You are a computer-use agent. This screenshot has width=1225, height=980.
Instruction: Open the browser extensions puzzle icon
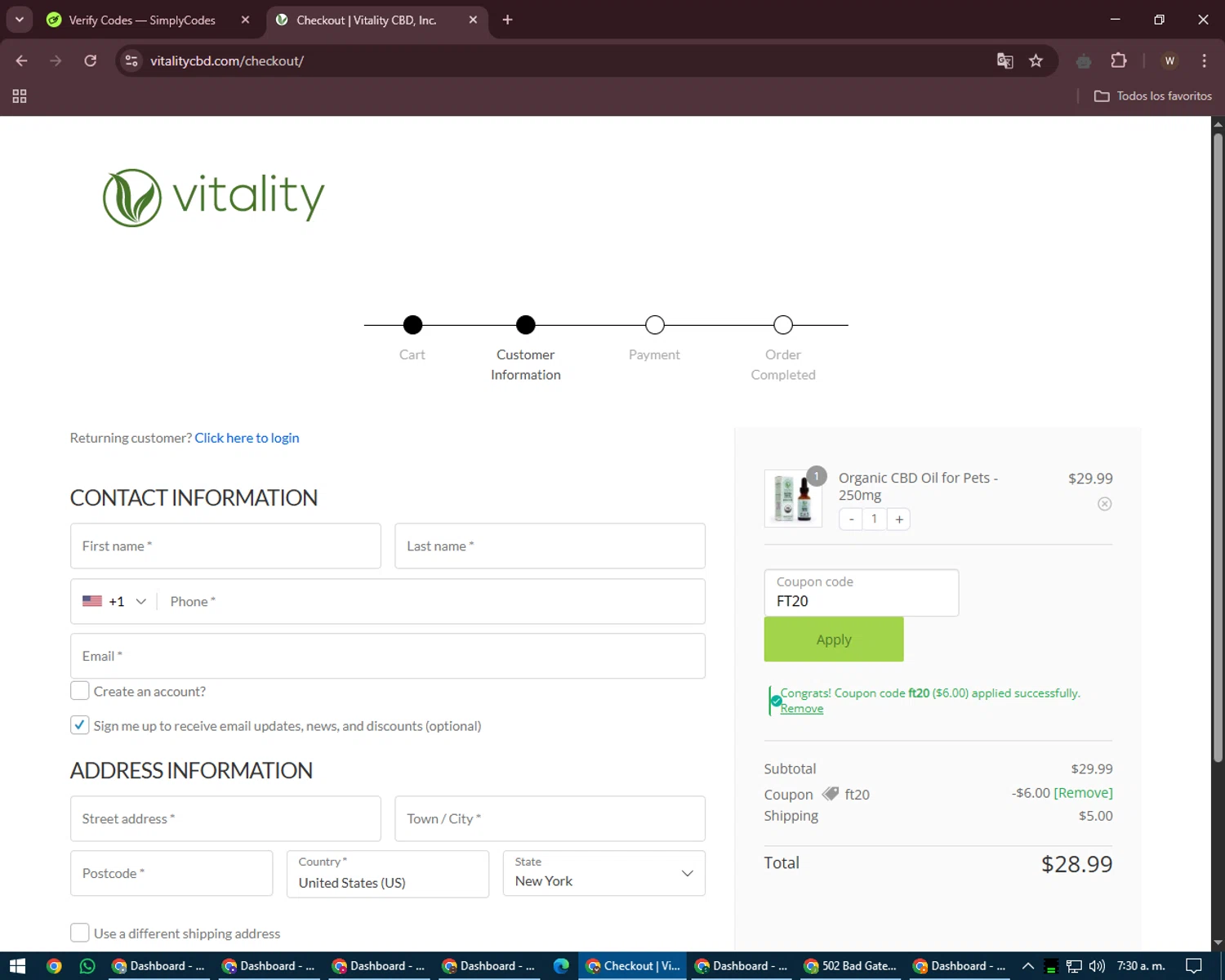pos(1119,60)
